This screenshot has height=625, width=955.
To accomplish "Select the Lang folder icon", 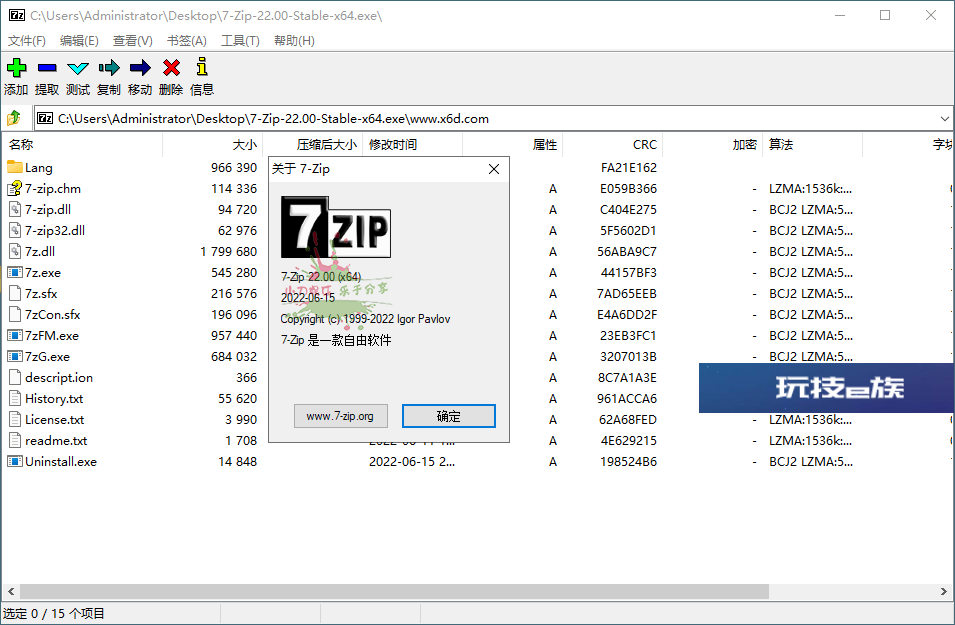I will [x=15, y=167].
